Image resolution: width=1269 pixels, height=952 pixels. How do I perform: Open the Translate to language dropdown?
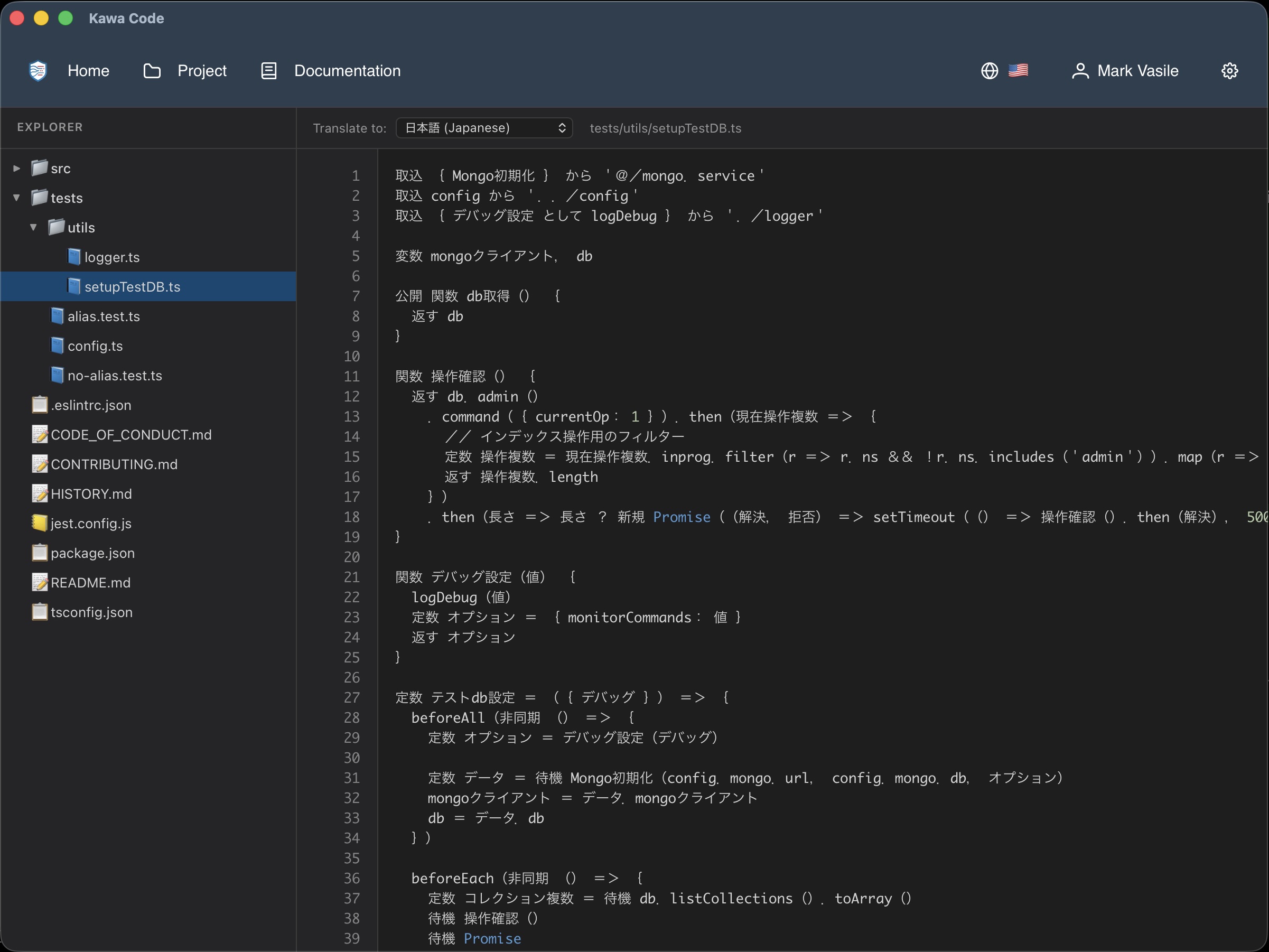[x=483, y=127]
